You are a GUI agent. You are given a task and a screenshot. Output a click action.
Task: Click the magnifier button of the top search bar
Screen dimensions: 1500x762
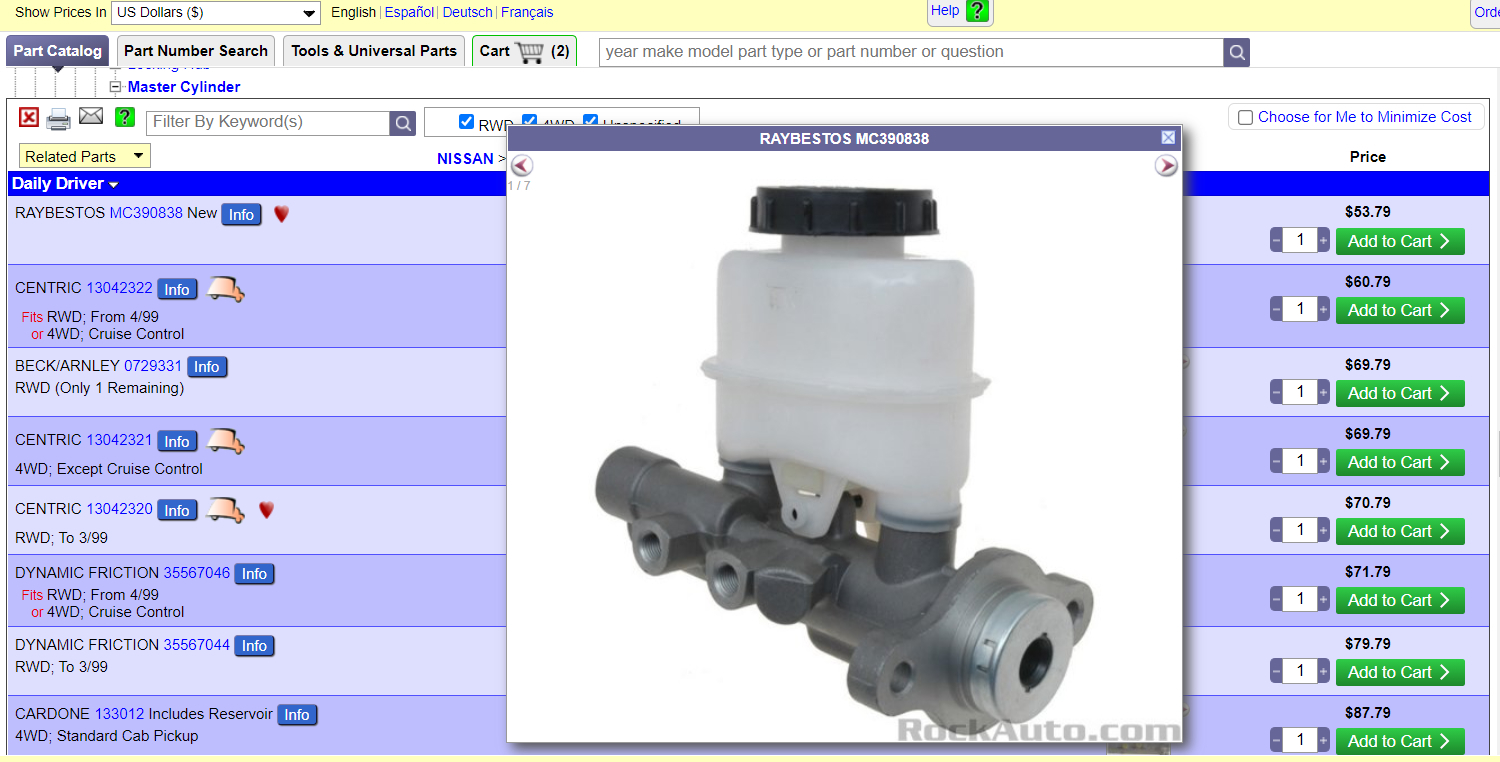pos(1237,53)
